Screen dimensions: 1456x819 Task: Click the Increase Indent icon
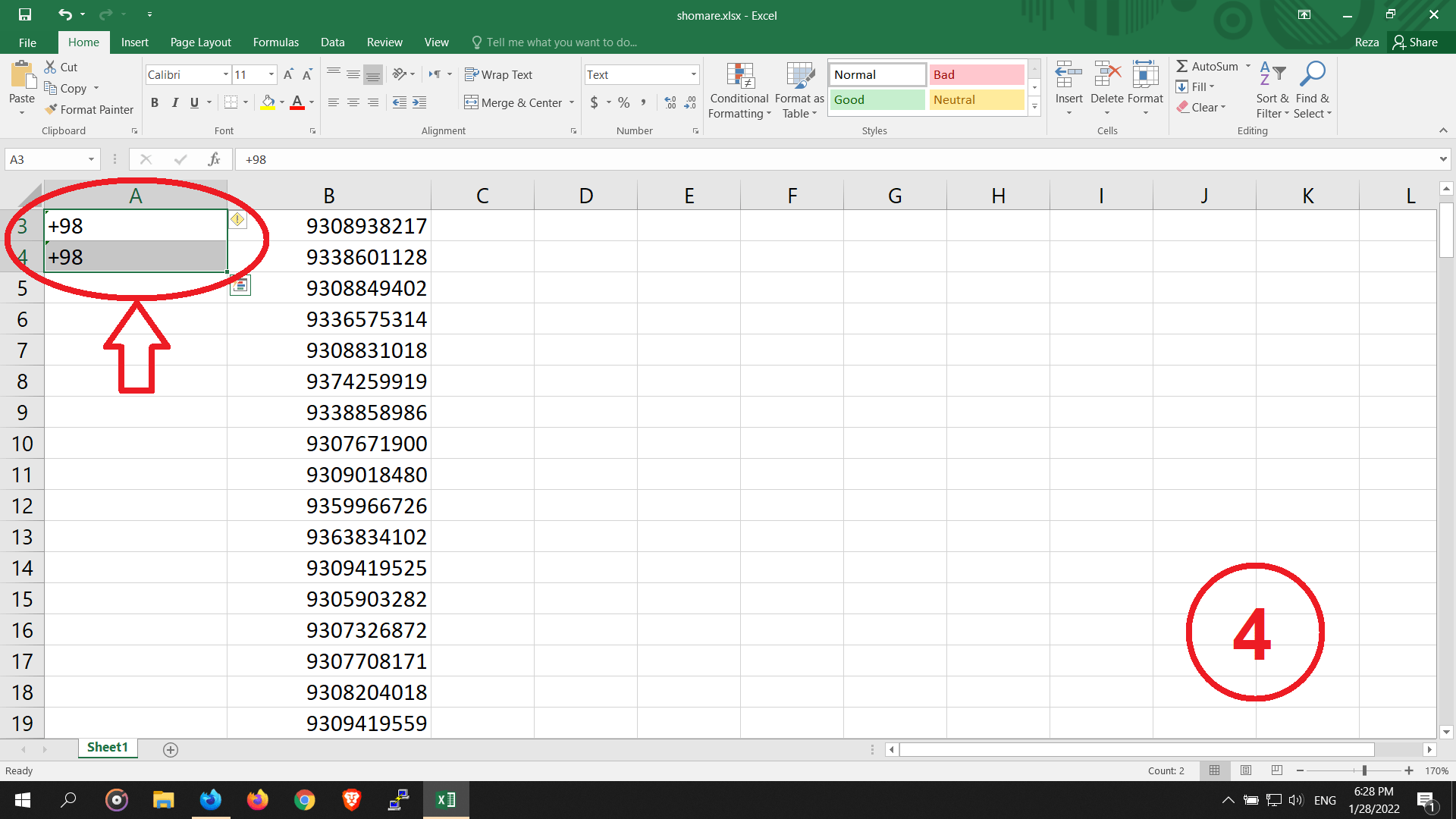coord(419,102)
